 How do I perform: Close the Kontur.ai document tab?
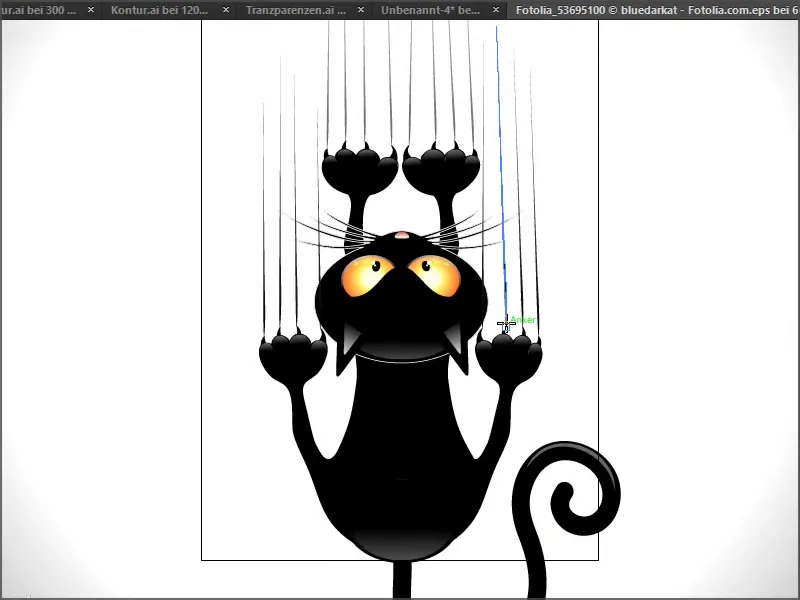226,10
